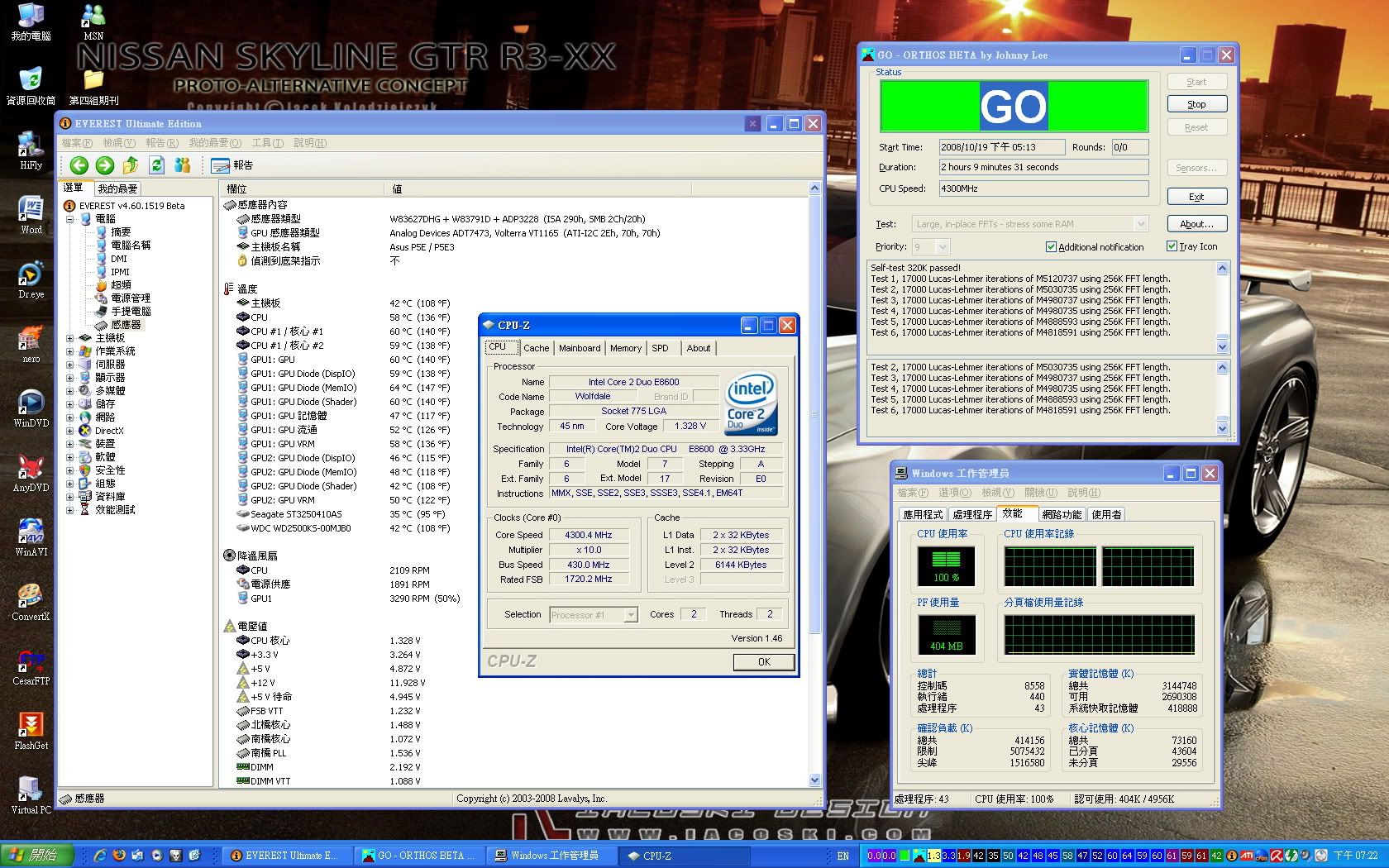Switch to 使用者 tab in Task Manager
Image resolution: width=1389 pixels, height=868 pixels.
pyautogui.click(x=1106, y=514)
